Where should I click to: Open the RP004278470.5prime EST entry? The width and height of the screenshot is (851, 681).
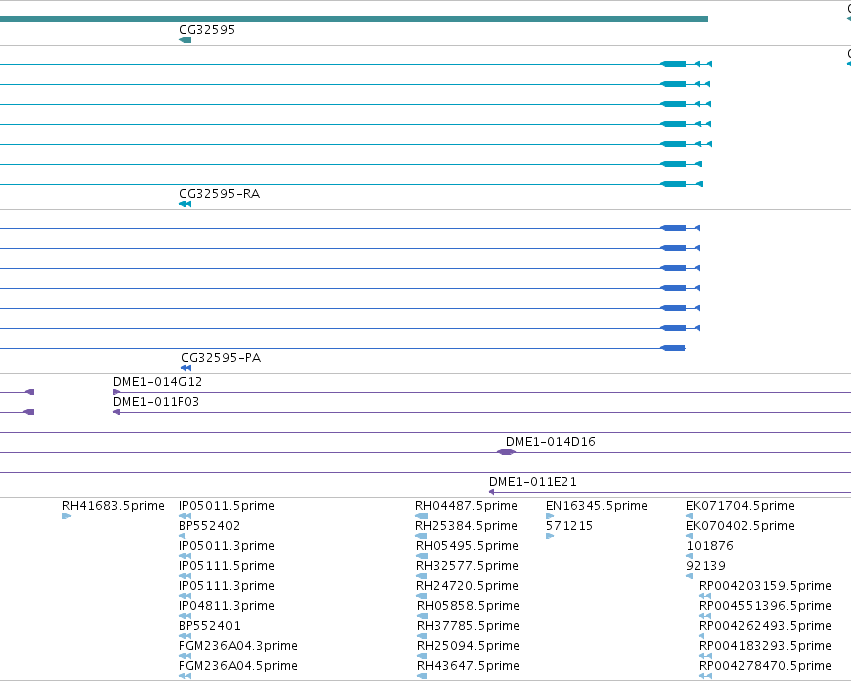point(765,666)
